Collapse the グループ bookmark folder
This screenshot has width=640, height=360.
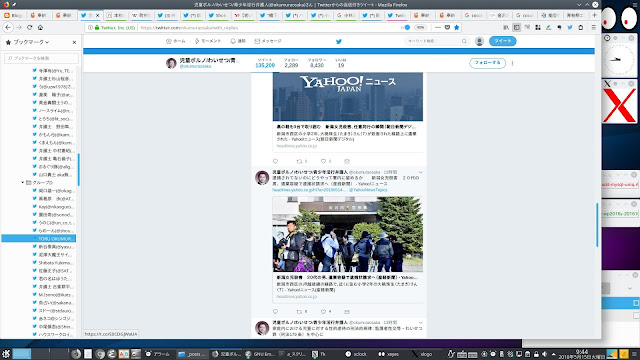tap(23, 182)
